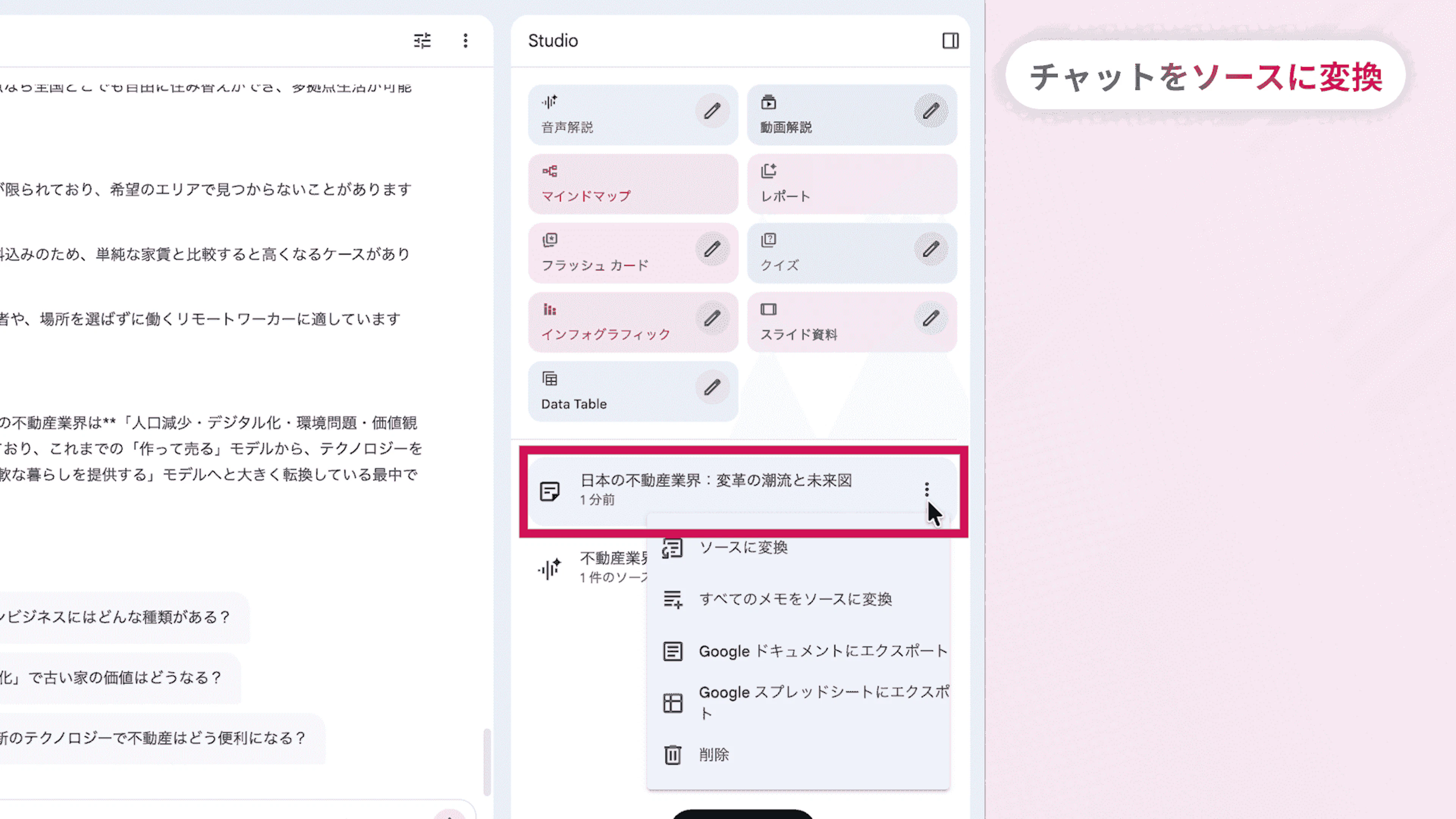Choose すべてのメモをソースに変換 menu item
This screenshot has height=819, width=1456.
(795, 599)
